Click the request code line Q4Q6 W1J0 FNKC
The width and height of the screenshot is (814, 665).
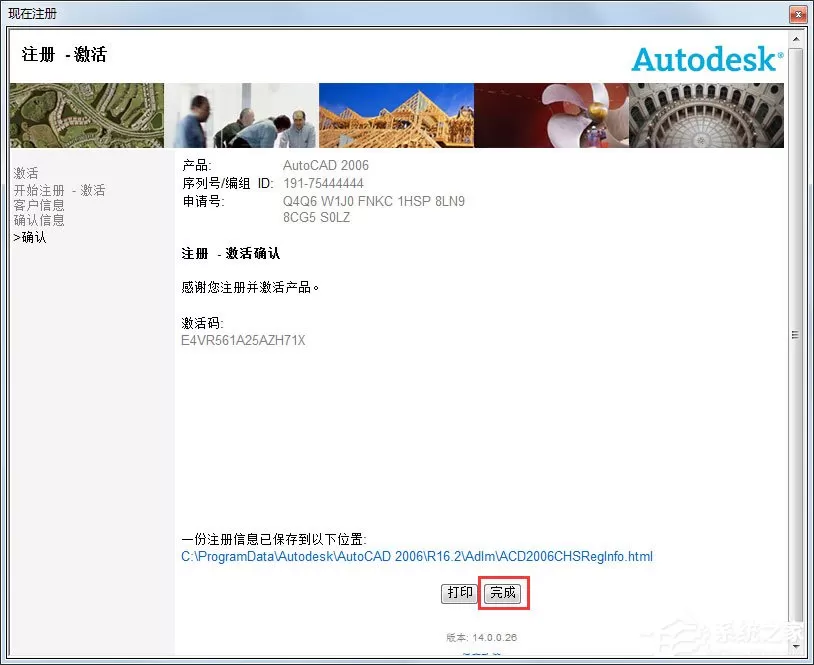point(374,201)
